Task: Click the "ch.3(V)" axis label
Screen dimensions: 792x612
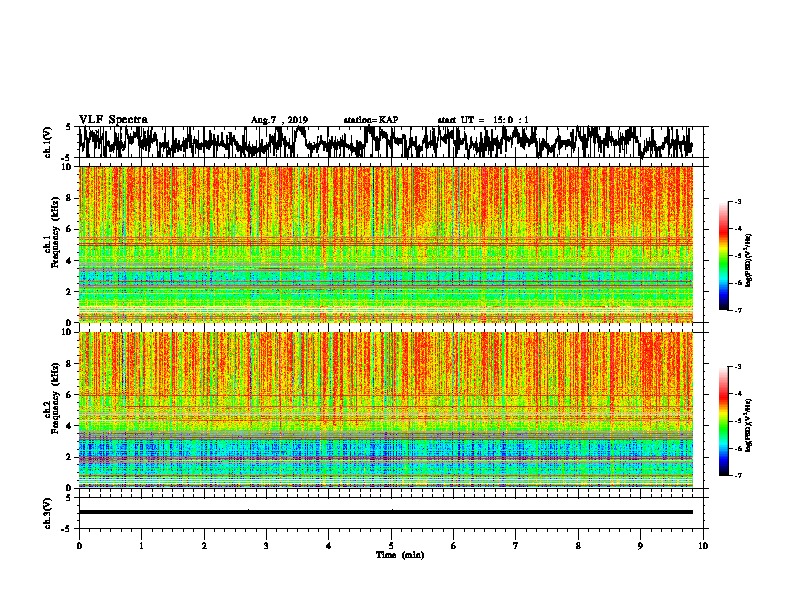Action: coord(48,514)
